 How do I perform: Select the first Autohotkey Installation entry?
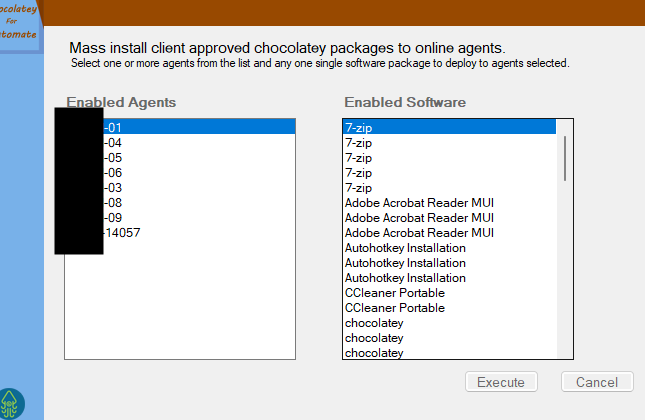click(x=405, y=248)
